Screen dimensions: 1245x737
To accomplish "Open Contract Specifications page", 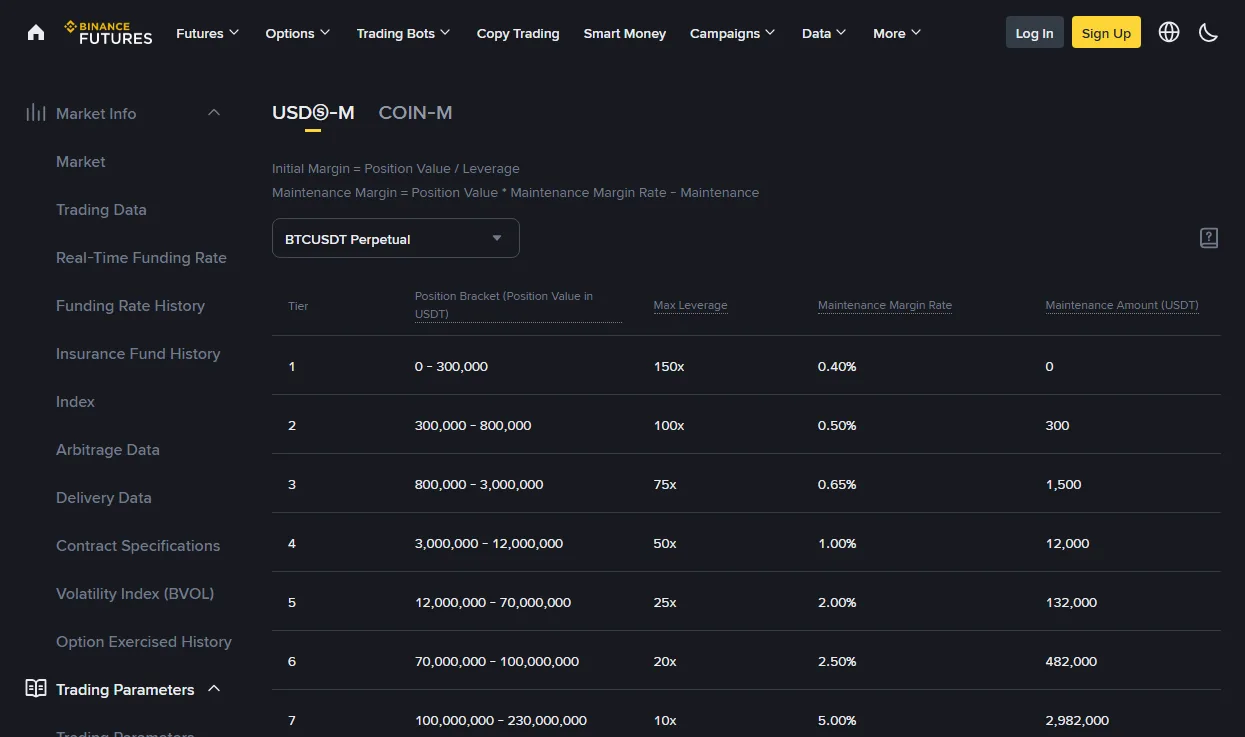I will (138, 545).
